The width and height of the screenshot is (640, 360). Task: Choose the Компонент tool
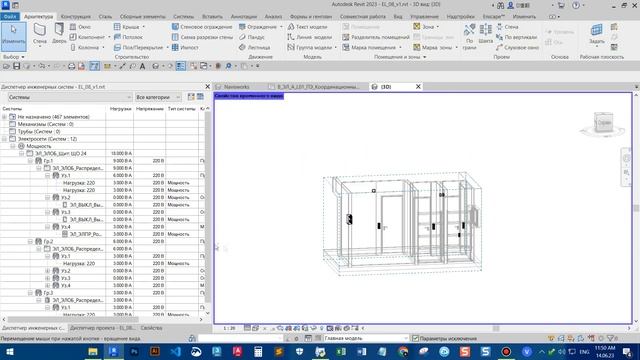click(x=87, y=37)
